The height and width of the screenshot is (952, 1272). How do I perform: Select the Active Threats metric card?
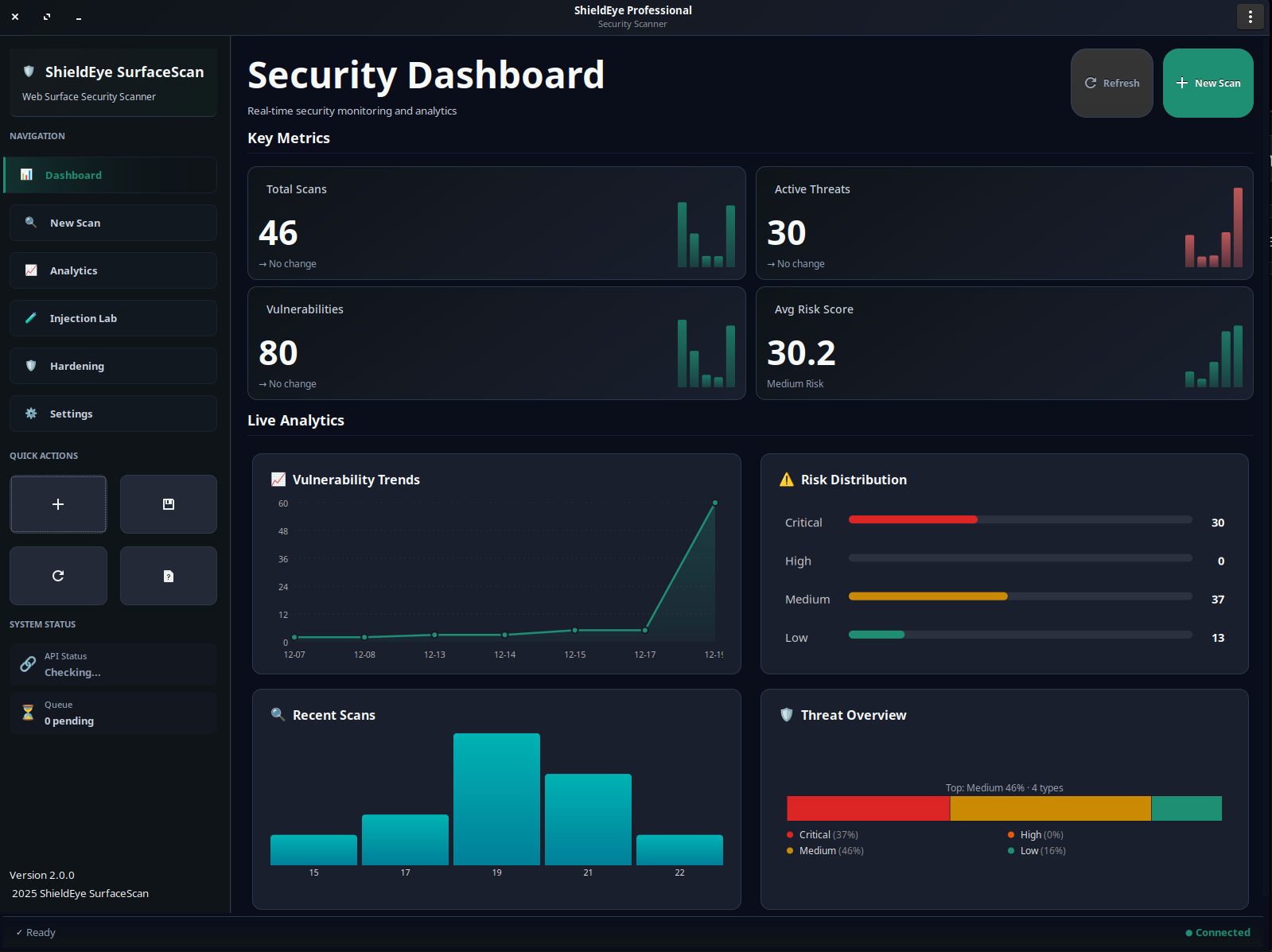click(x=1005, y=223)
